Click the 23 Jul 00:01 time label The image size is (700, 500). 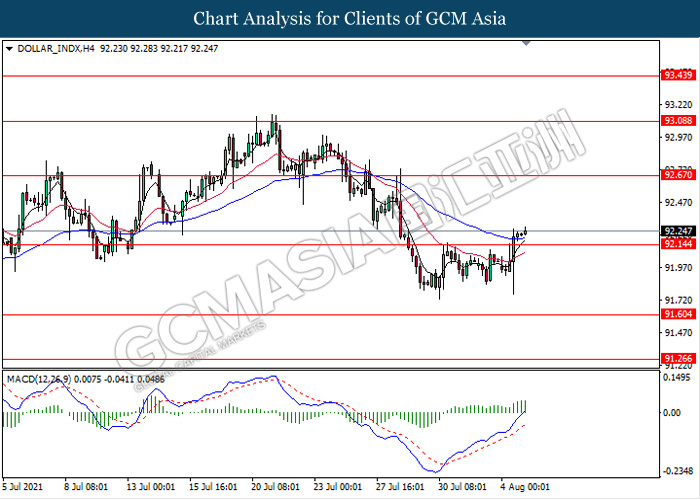(338, 486)
